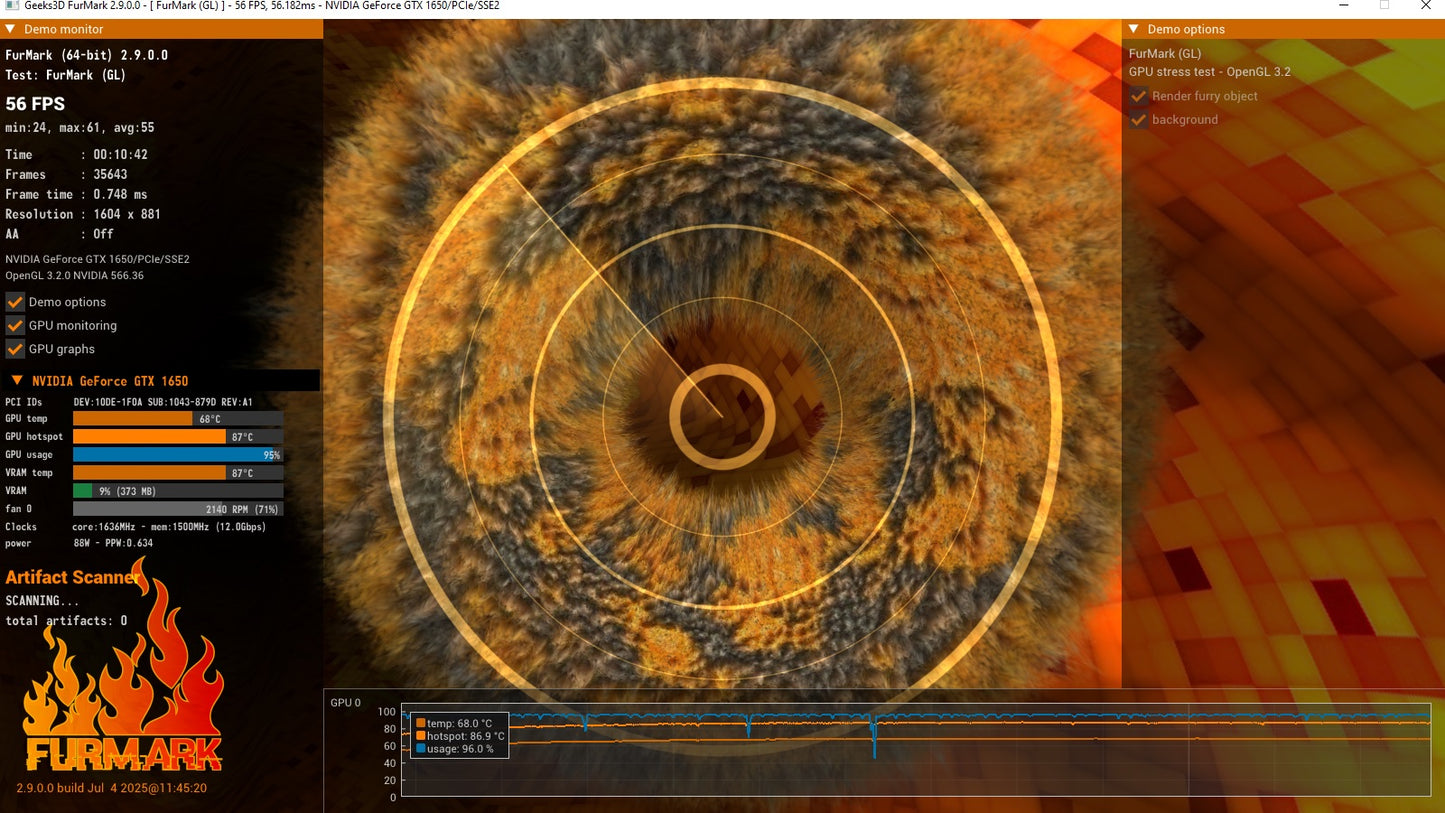The height and width of the screenshot is (813, 1445).
Task: Click the fan 0 RPM bar
Action: (x=177, y=509)
